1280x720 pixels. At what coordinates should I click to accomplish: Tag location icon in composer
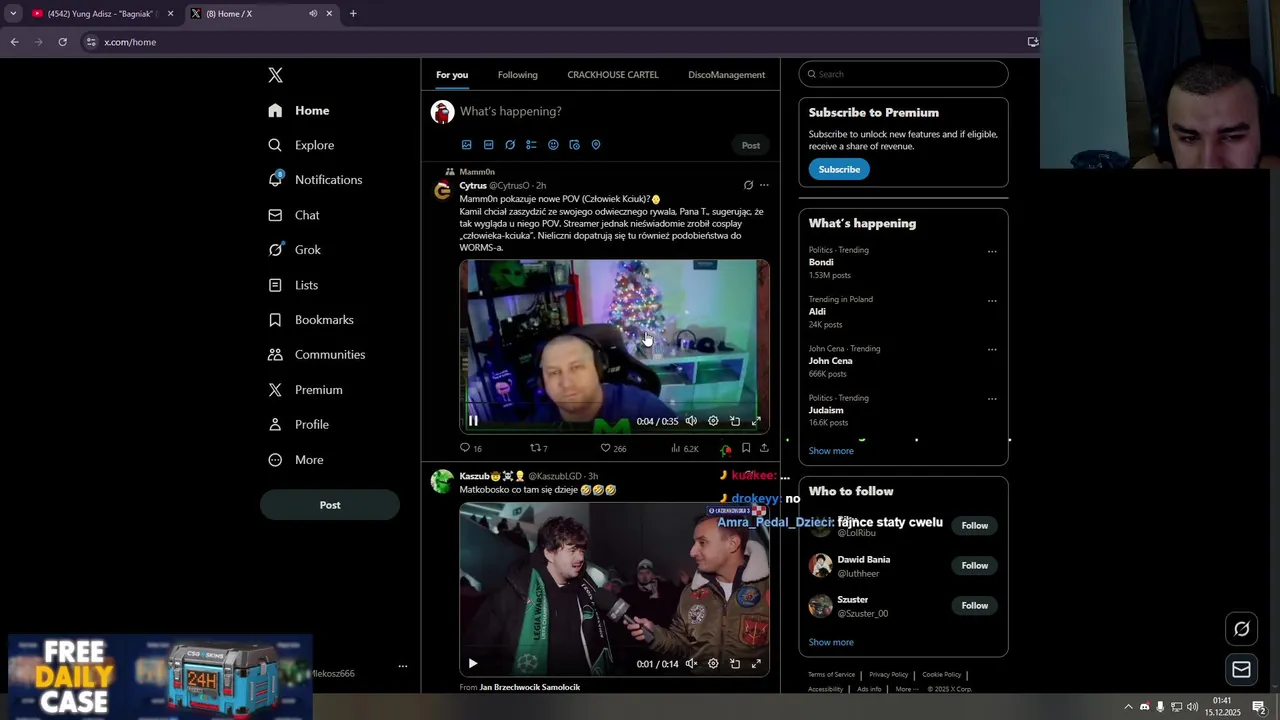tap(596, 145)
